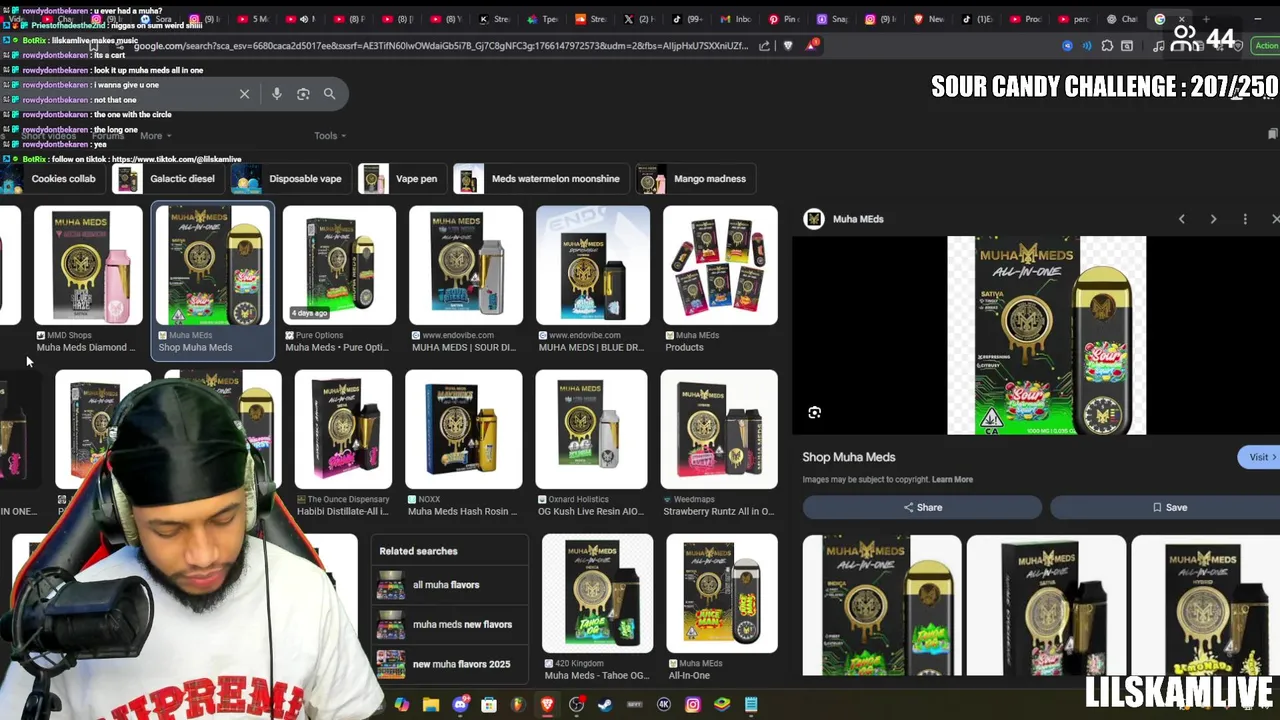1280x720 pixels.
Task: Open Brave Rewards triangle icon
Action: click(812, 45)
